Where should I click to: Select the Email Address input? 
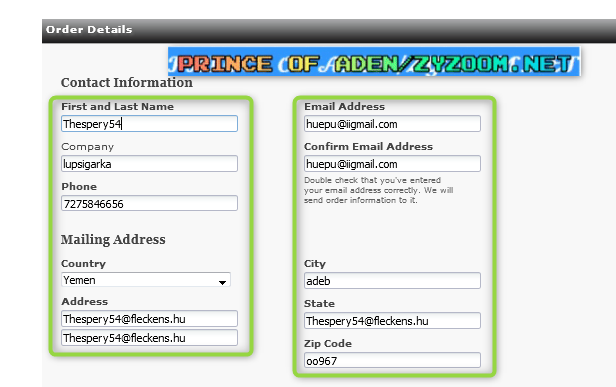coord(392,124)
